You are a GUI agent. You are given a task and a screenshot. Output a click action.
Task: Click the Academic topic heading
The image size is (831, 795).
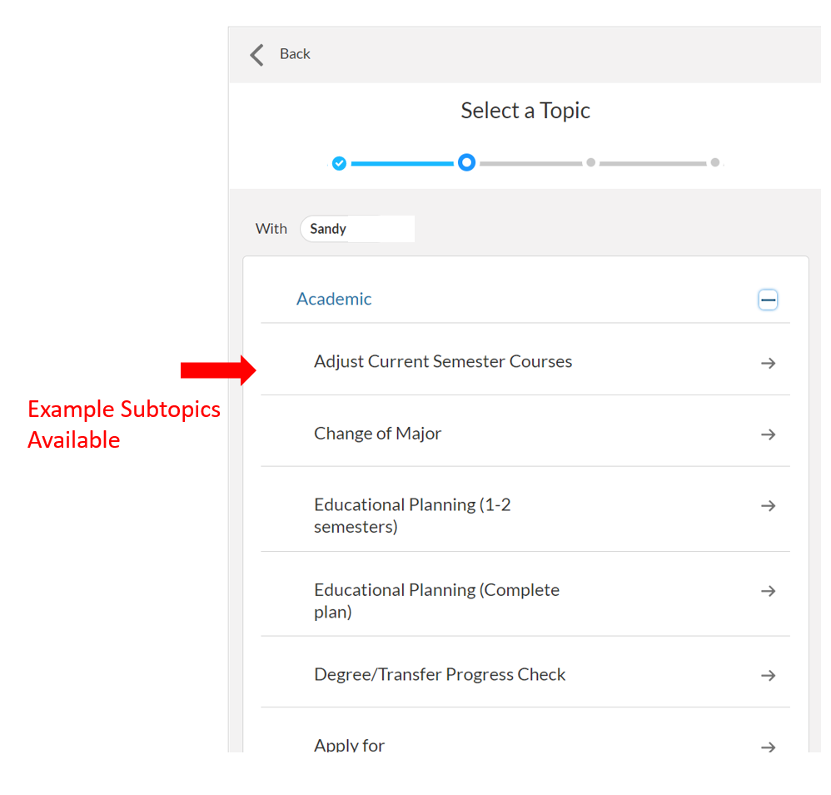334,299
